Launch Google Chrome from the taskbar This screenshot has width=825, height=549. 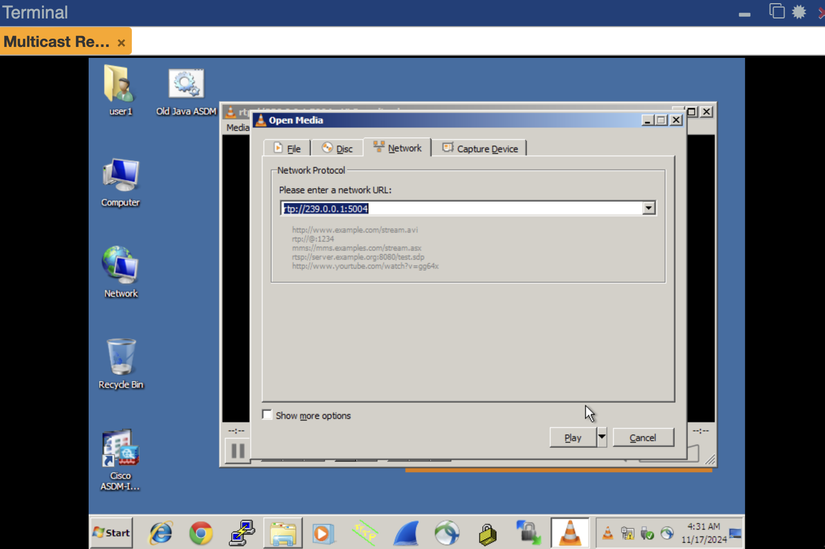point(201,533)
